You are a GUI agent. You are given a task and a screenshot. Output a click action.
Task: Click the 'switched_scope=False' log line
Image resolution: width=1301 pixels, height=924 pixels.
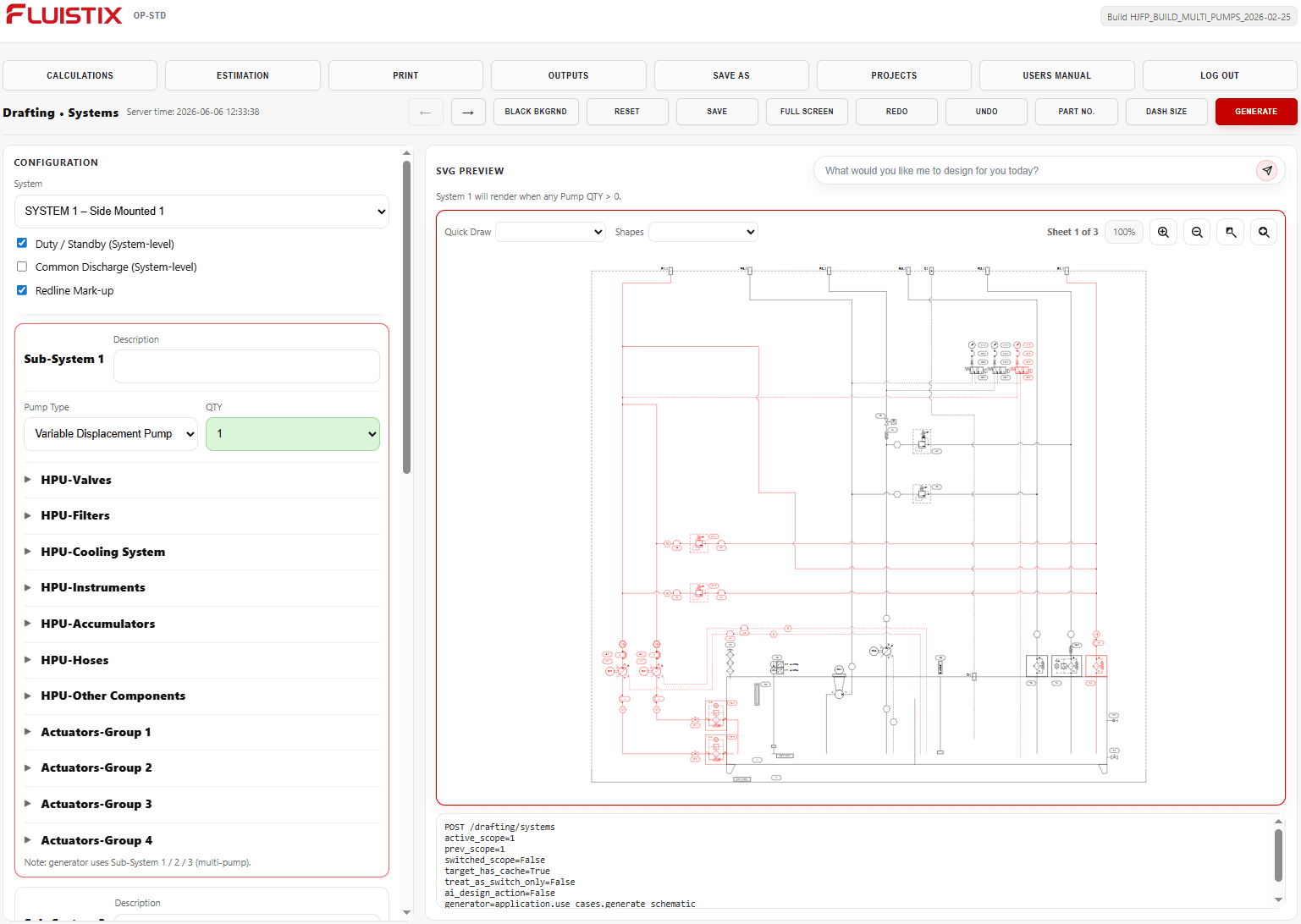pyautogui.click(x=494, y=860)
